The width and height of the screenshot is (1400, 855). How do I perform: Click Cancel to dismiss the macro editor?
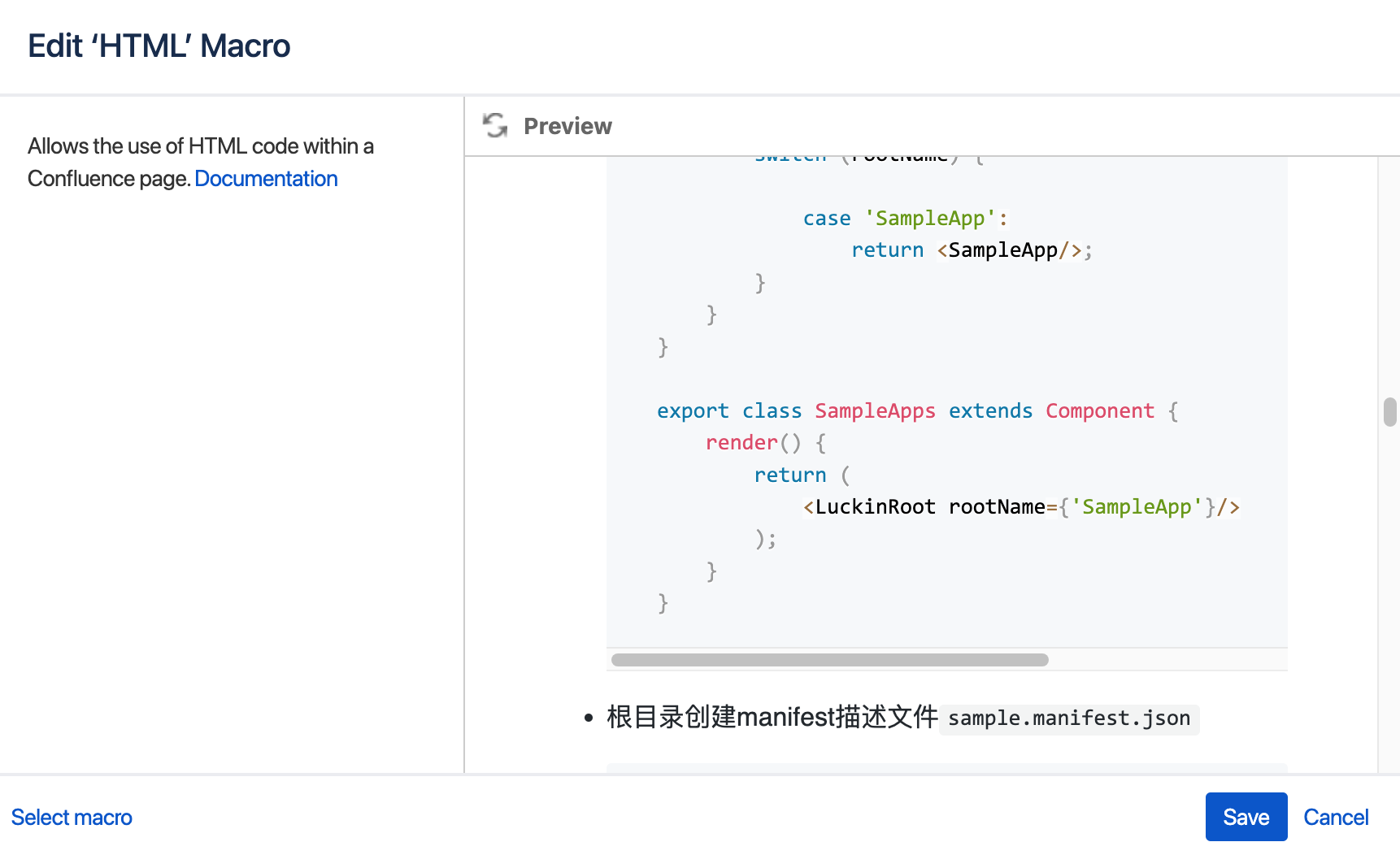tap(1336, 817)
